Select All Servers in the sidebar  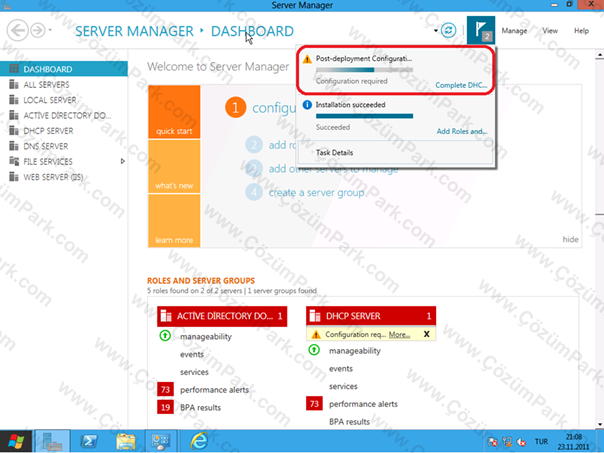pyautogui.click(x=64, y=84)
